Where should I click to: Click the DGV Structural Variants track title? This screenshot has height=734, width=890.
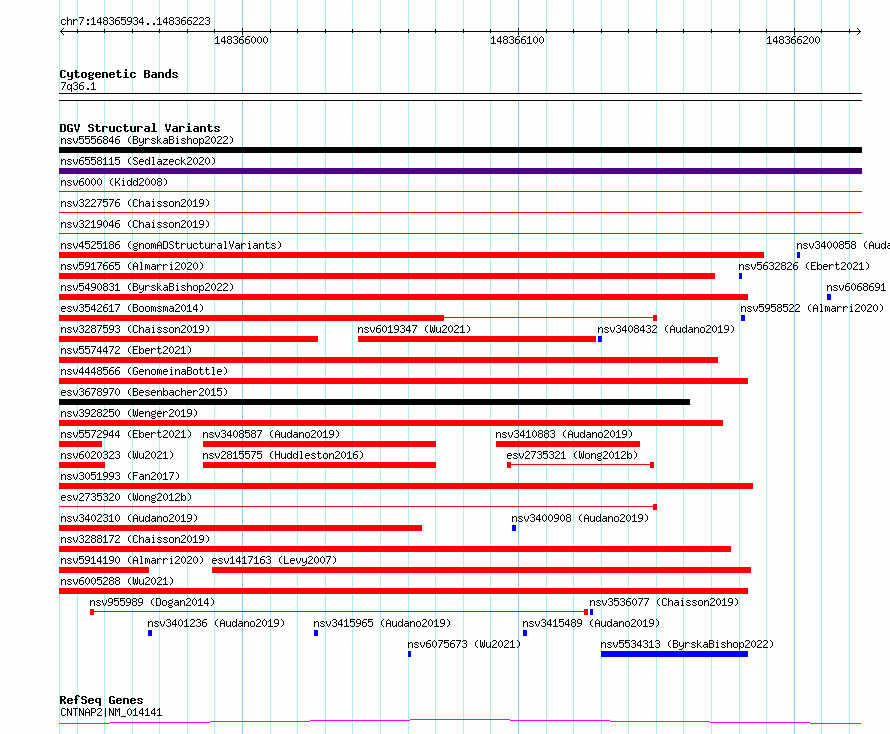140,128
